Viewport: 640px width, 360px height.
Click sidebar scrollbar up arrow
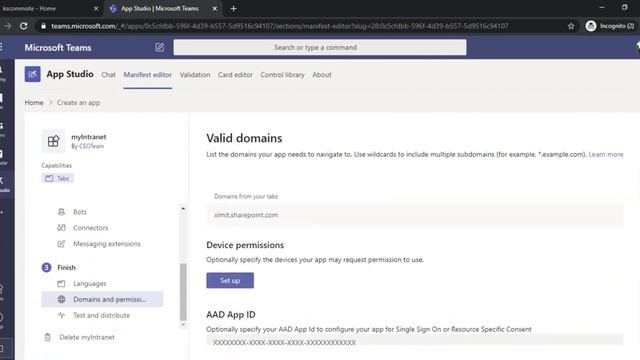(183, 209)
